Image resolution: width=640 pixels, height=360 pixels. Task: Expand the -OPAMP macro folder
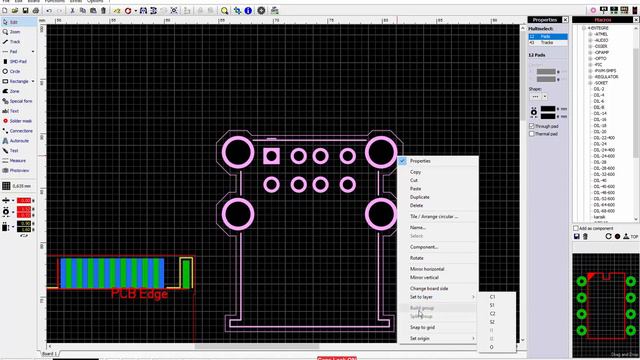click(x=590, y=53)
